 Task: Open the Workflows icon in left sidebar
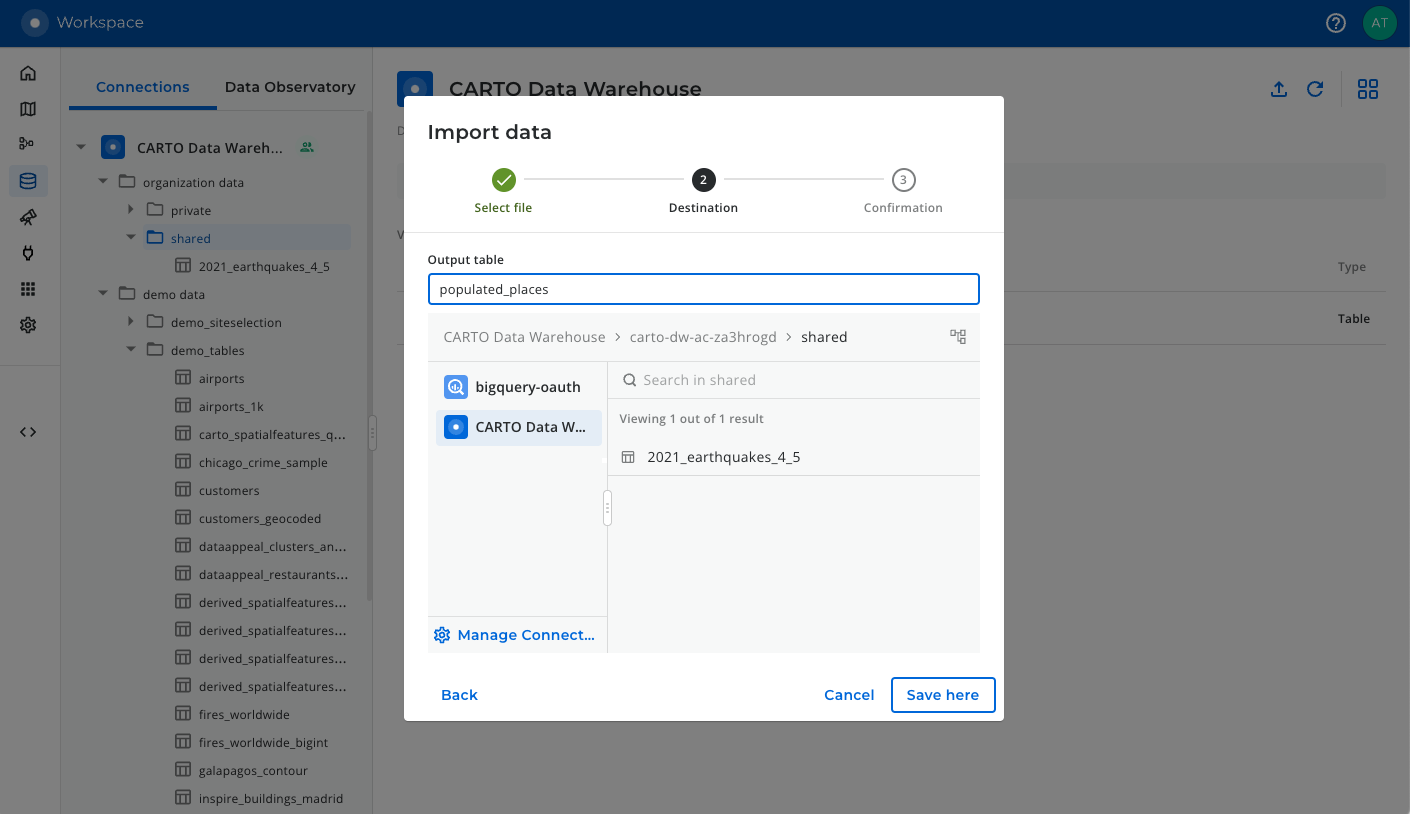click(x=28, y=144)
